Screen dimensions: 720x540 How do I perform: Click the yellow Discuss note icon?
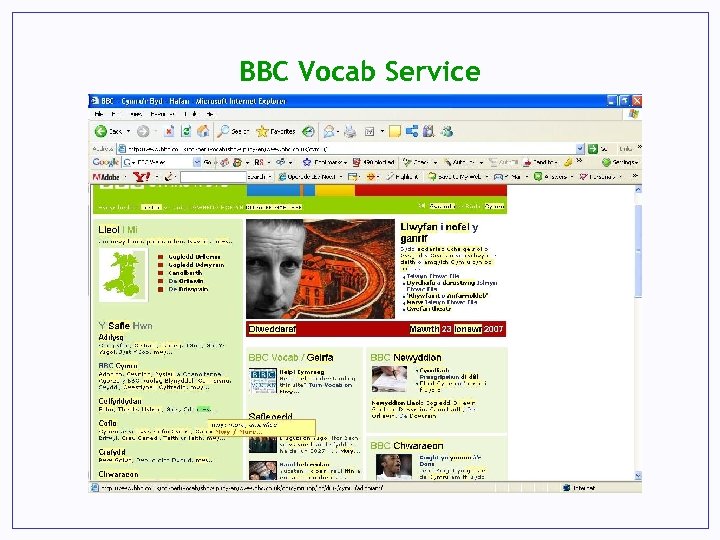[x=395, y=132]
